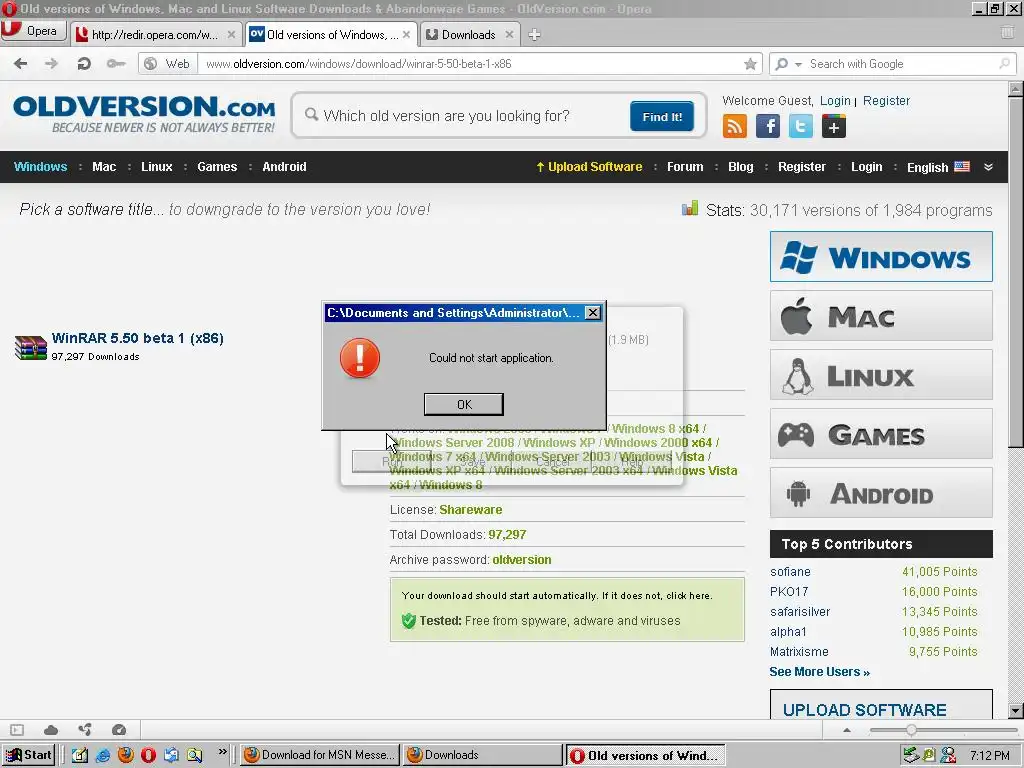
Task: Open contributor sofiane
Action: click(x=790, y=571)
